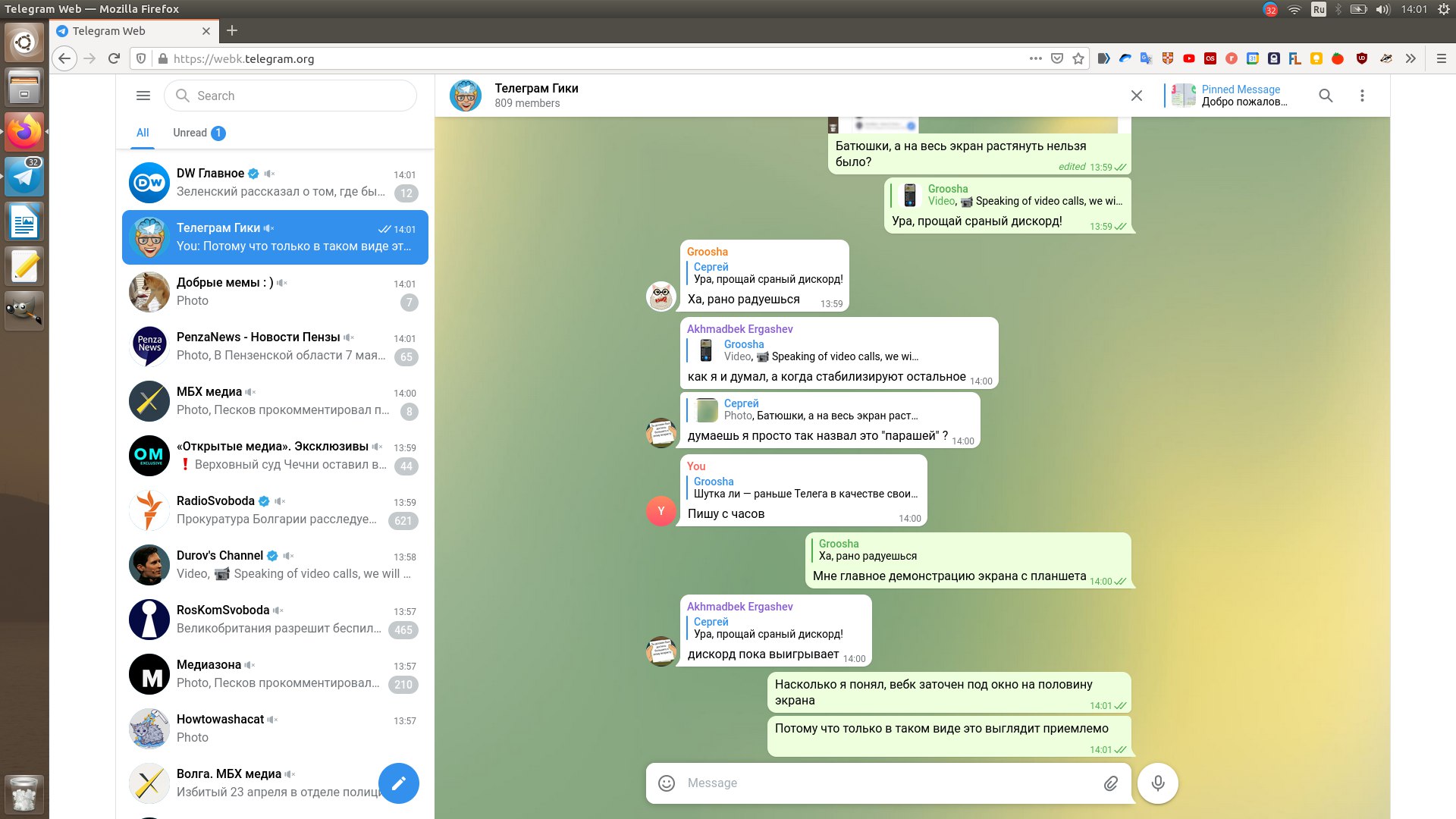Open page actions three-dot menu in URL bar
This screenshot has height=819, width=1456.
1036,58
